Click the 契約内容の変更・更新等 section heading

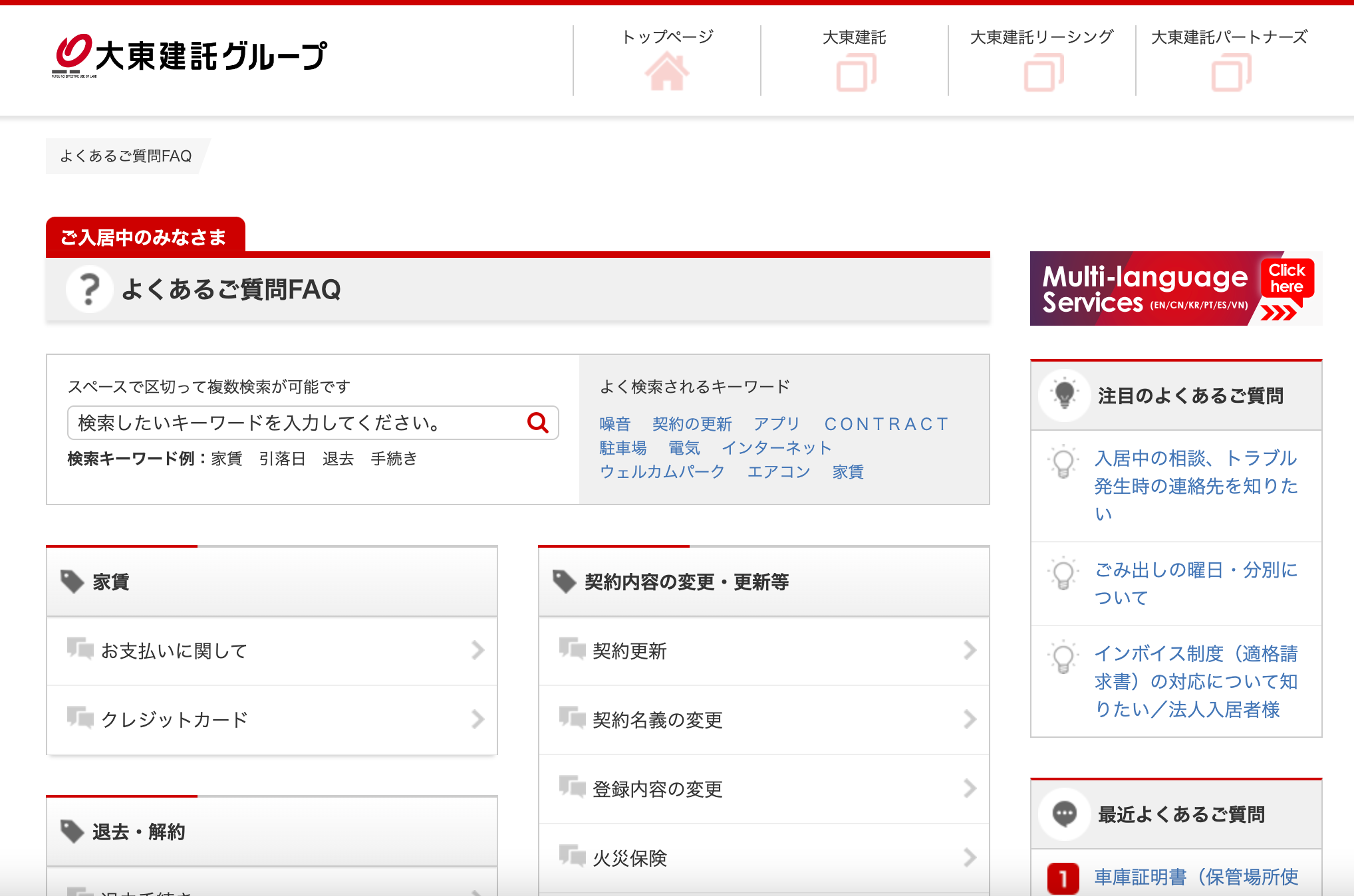(686, 582)
